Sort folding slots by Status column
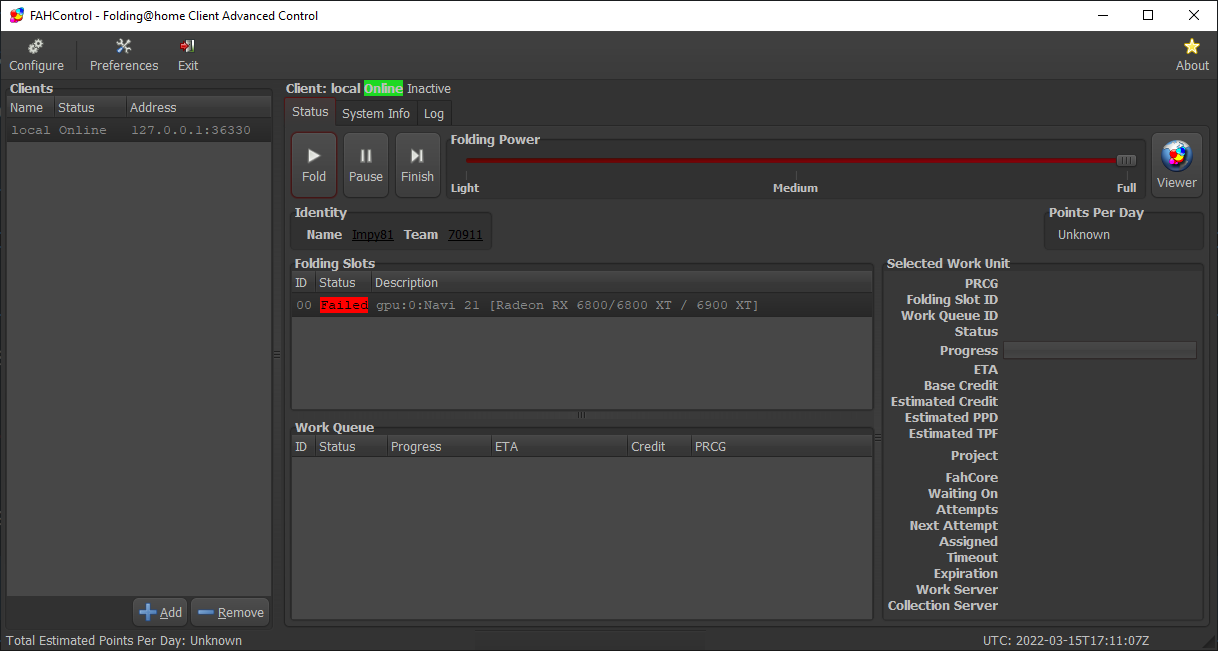Screen dimensions: 1218x651 click(343, 283)
